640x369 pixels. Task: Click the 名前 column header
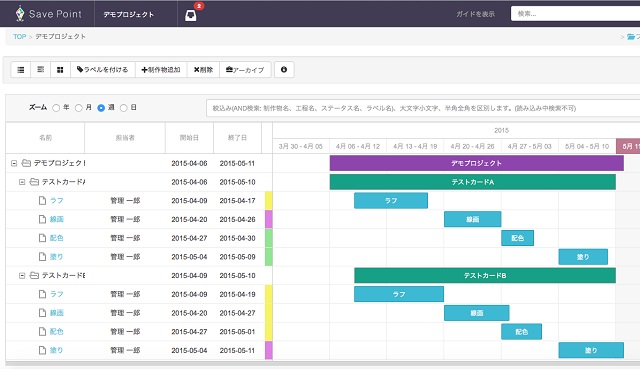45,138
